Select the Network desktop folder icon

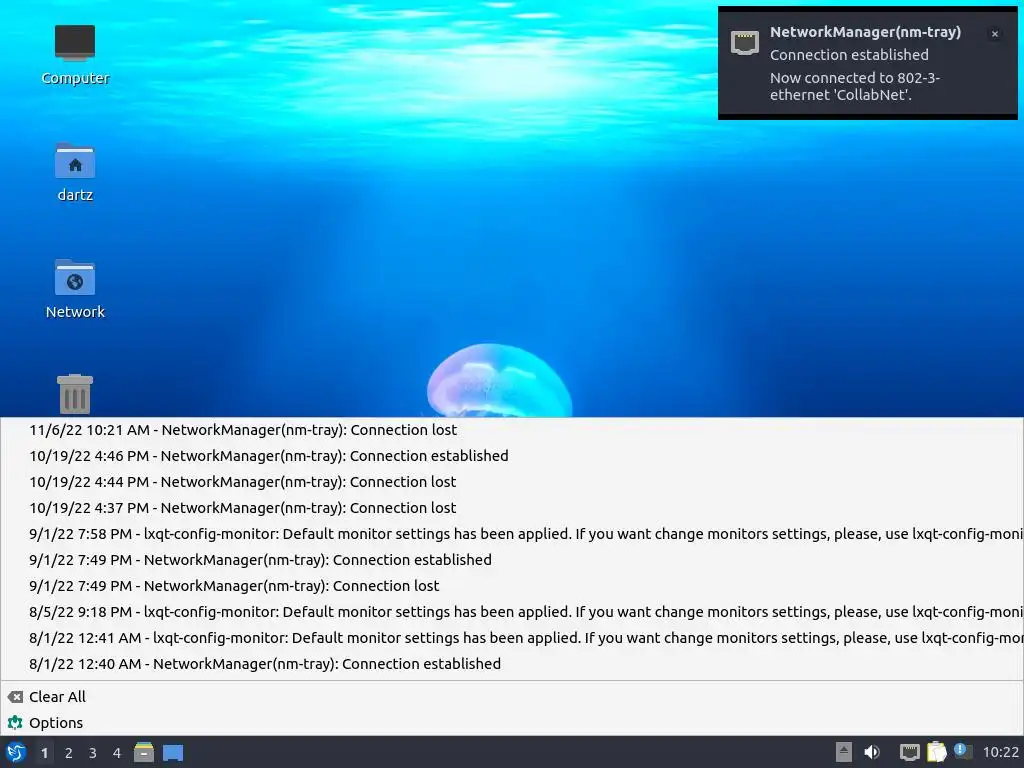(x=74, y=278)
